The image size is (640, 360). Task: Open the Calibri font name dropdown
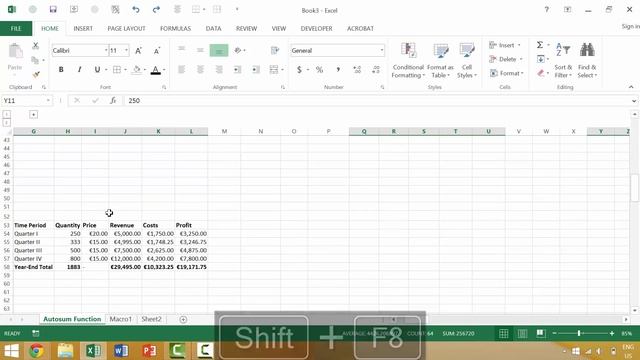pyautogui.click(x=106, y=50)
